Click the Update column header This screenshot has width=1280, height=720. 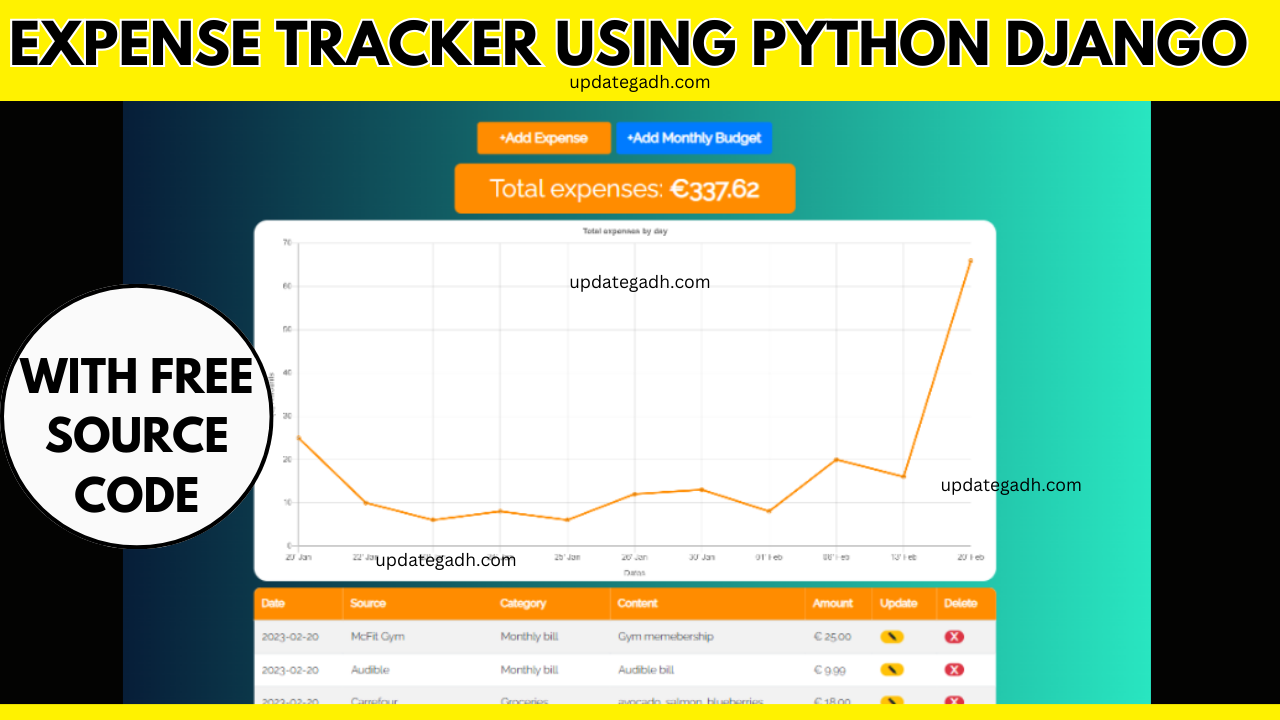pyautogui.click(x=898, y=603)
